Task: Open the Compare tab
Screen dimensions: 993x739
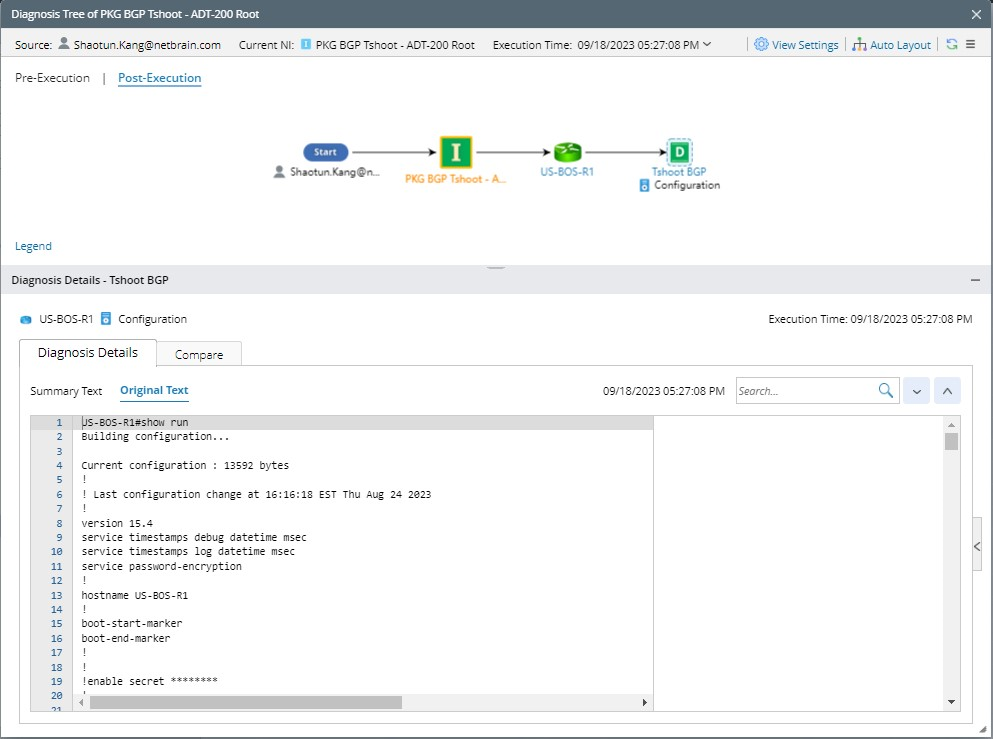Action: click(199, 355)
